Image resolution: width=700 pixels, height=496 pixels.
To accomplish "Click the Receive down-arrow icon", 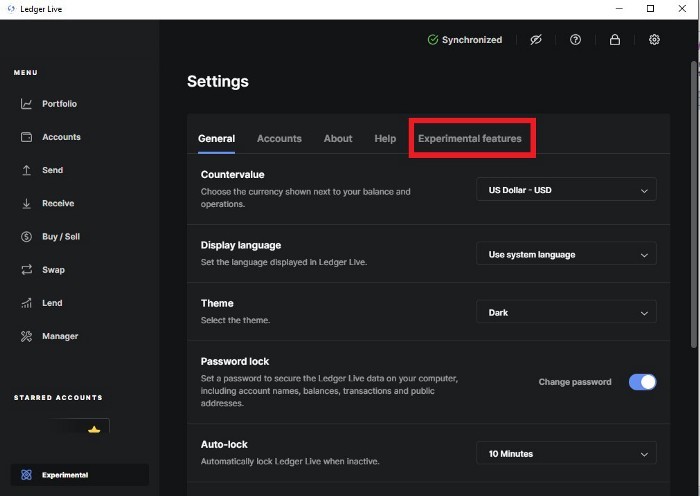I will 26,204.
